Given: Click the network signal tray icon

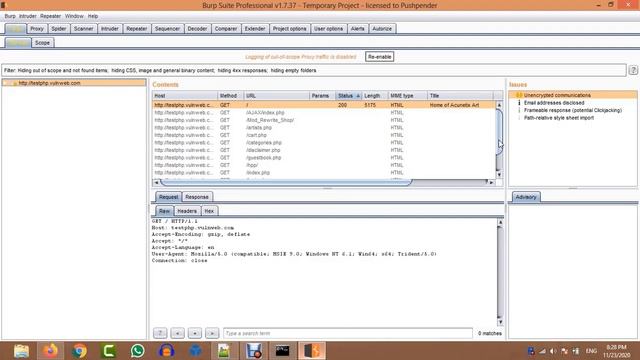Looking at the screenshot, I should [x=542, y=351].
